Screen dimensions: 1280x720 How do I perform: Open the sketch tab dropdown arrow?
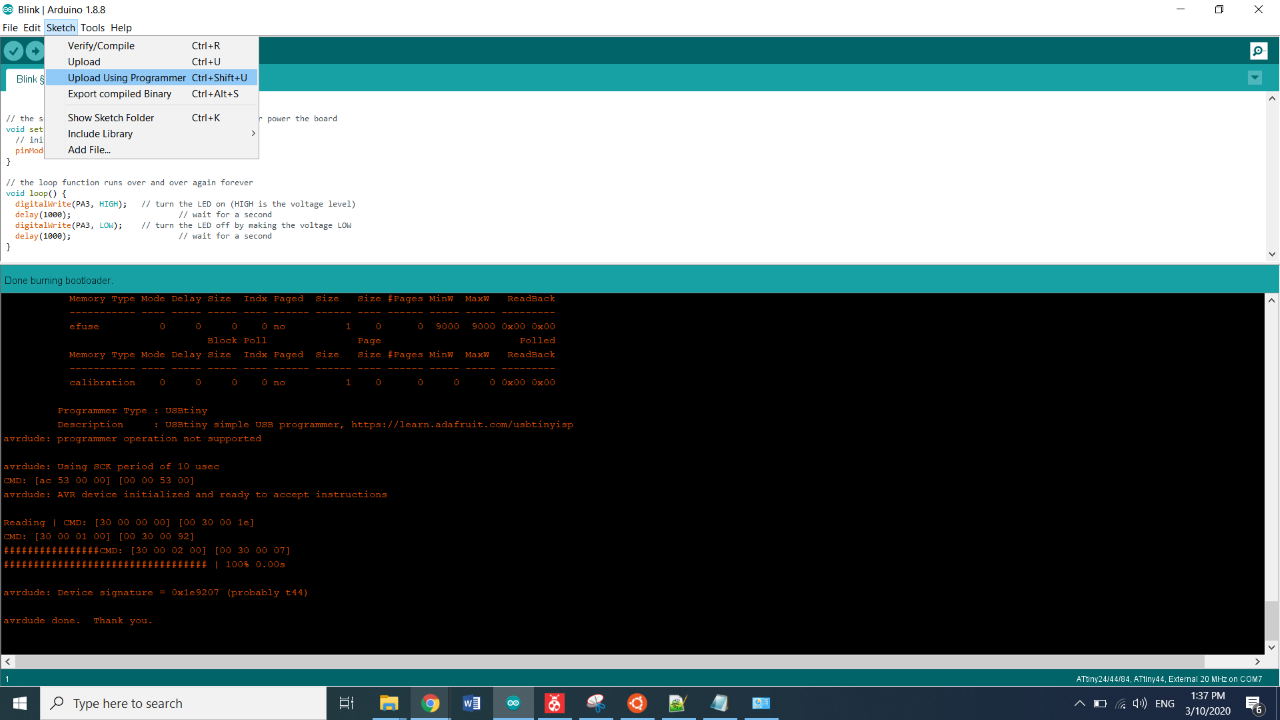click(1255, 78)
